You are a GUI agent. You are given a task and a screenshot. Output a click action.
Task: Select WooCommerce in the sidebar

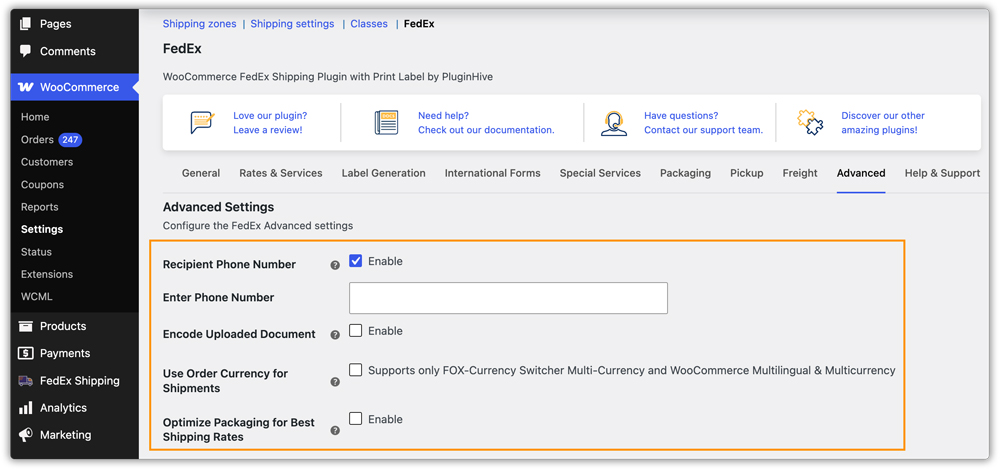pos(75,87)
